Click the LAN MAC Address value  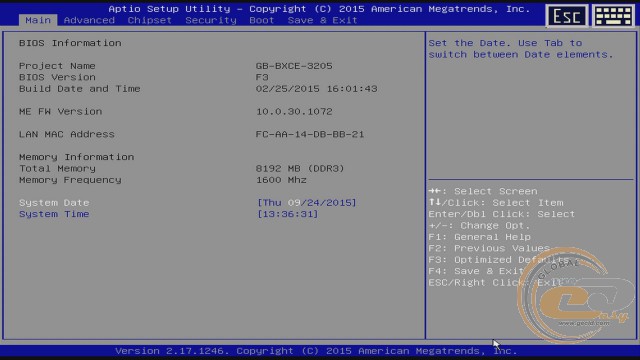(x=310, y=134)
